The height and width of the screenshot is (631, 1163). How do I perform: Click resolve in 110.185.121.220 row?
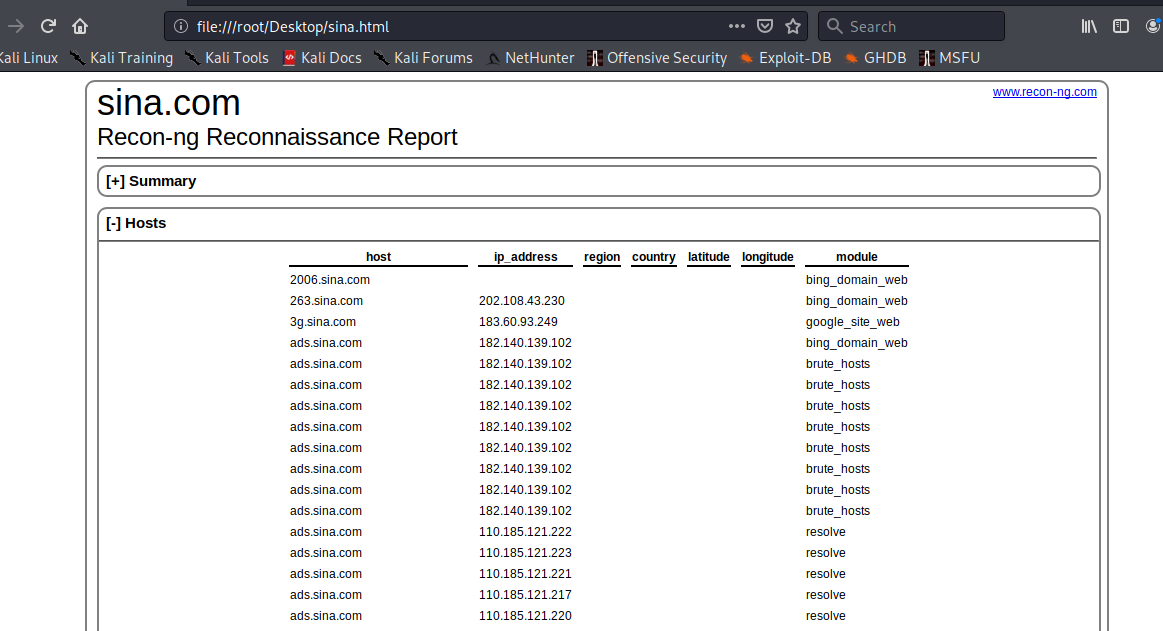(x=826, y=615)
